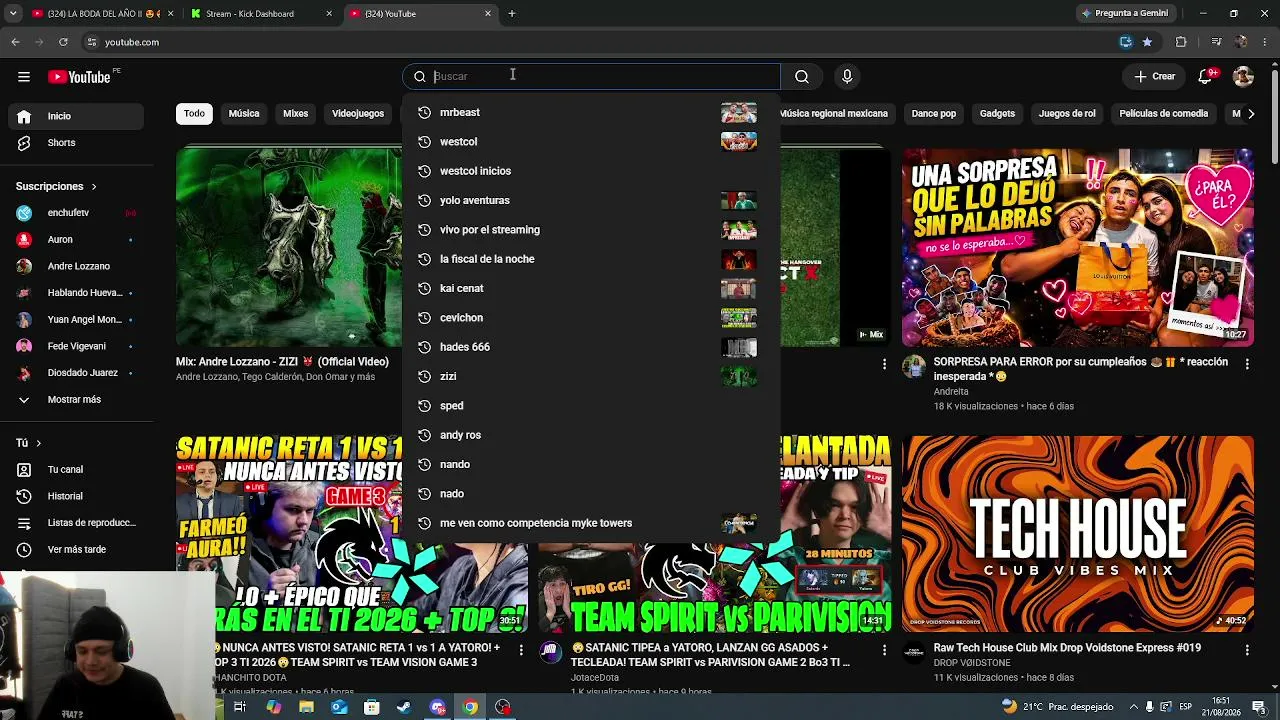Open more options for Raw Tech House video

(1247, 650)
